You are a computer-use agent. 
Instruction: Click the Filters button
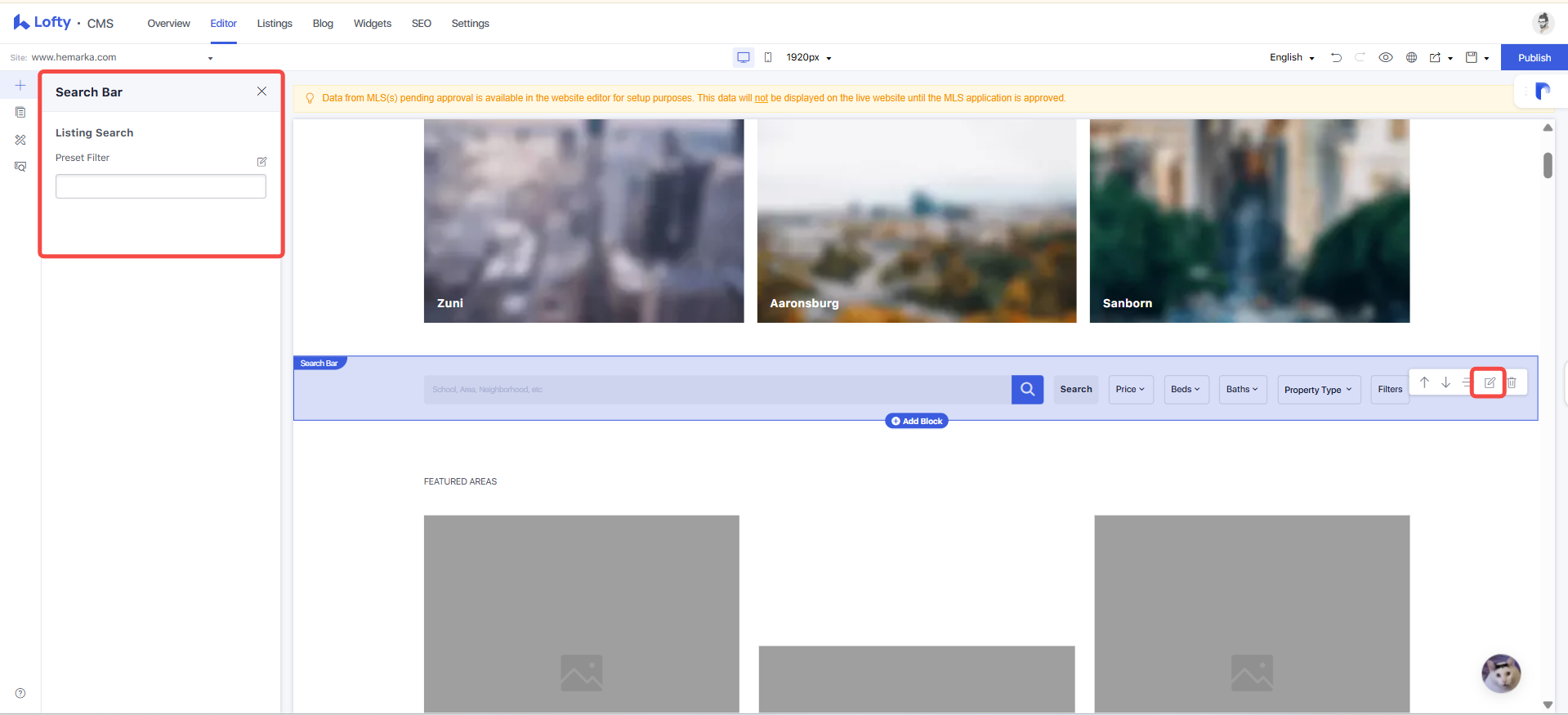coord(1390,390)
